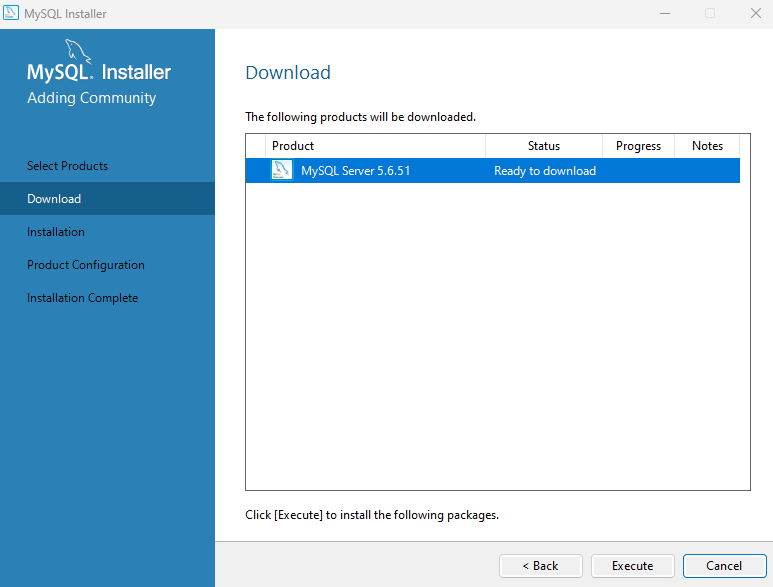Go back with the < Back button

(x=541, y=565)
